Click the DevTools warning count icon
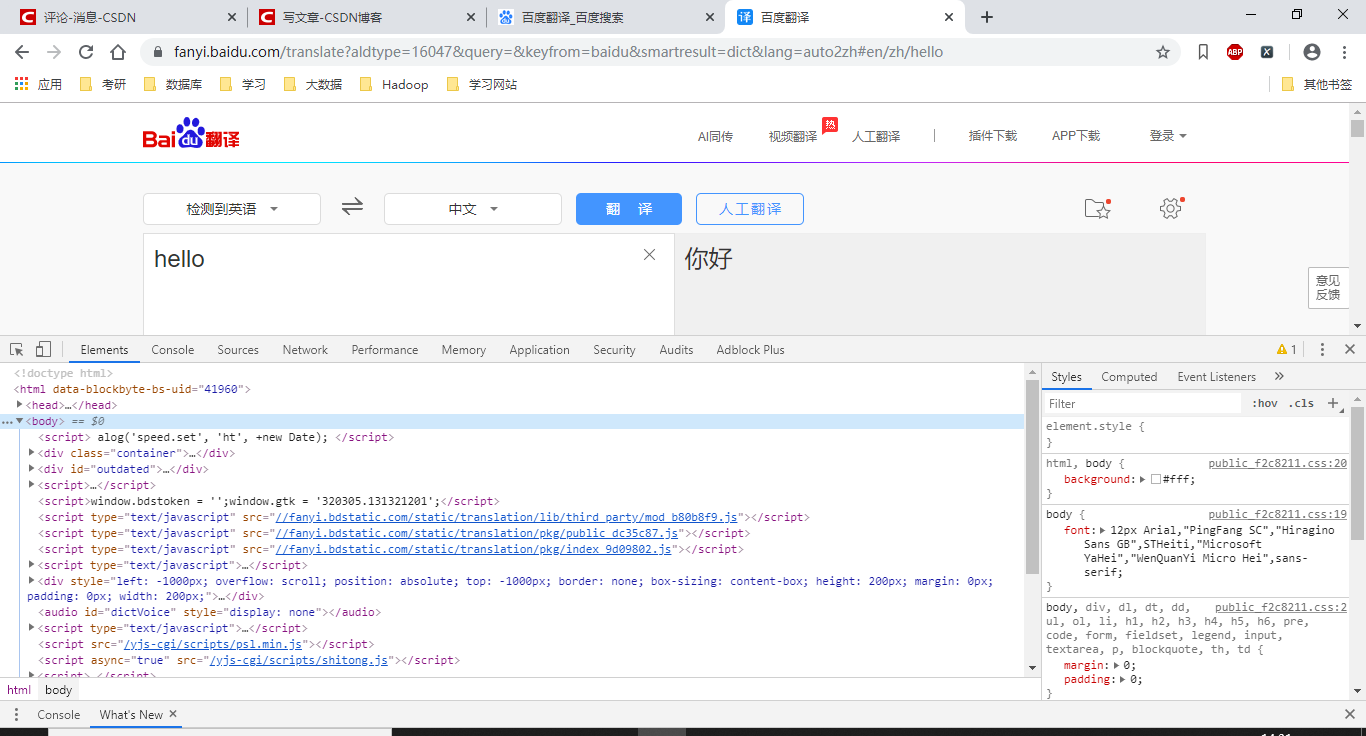This screenshot has height=736, width=1366. click(x=1286, y=349)
